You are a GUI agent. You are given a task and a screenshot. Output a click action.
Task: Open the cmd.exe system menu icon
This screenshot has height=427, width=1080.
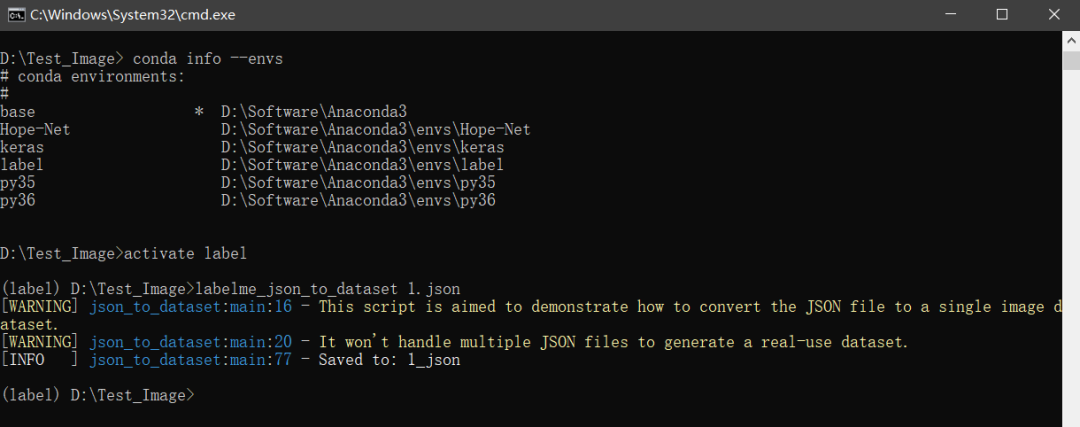click(15, 14)
